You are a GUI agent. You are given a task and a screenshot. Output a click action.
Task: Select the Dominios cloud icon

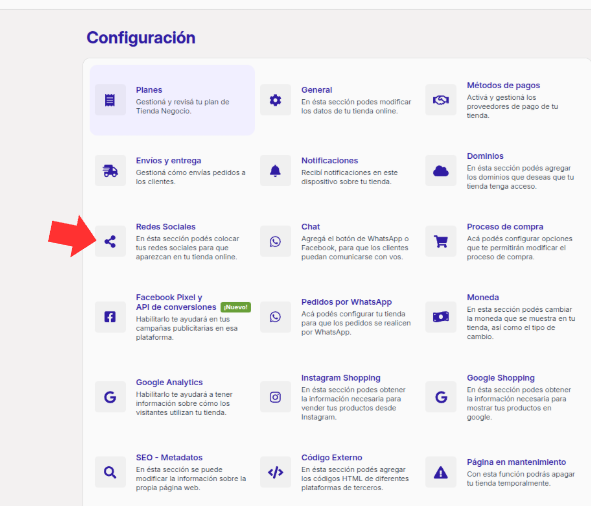(441, 171)
